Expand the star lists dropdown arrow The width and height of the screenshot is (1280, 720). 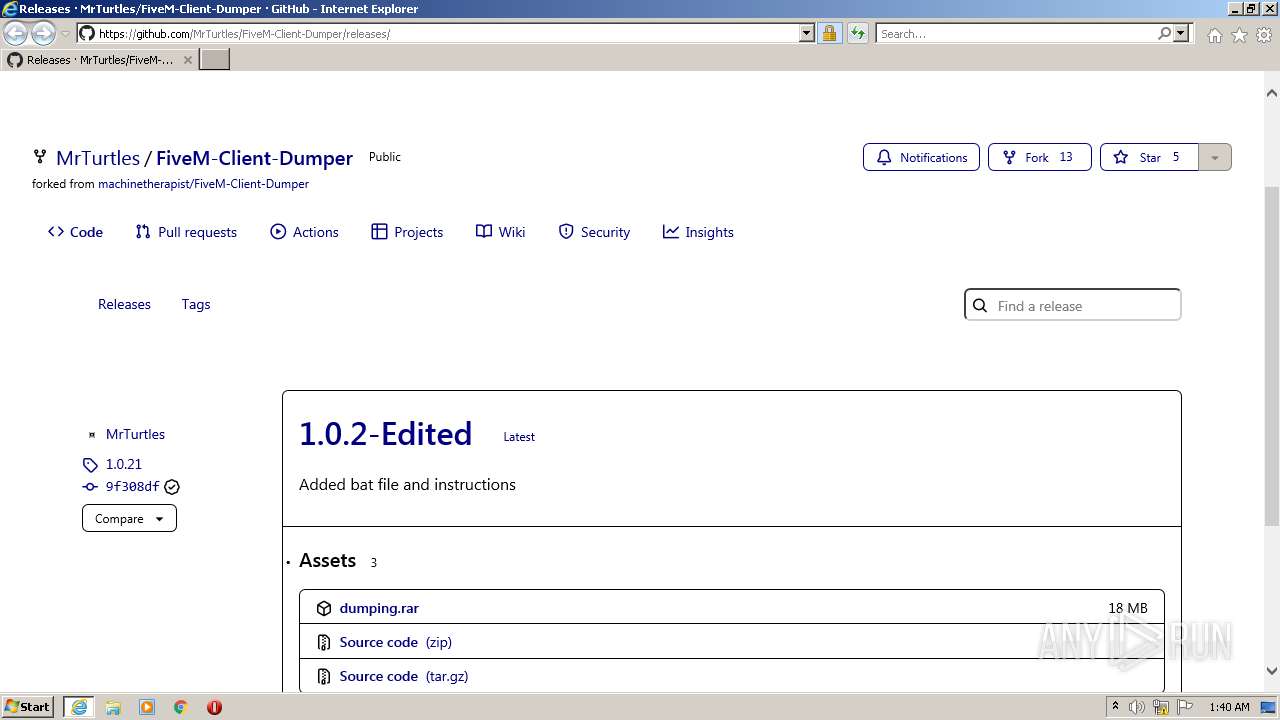(x=1215, y=157)
